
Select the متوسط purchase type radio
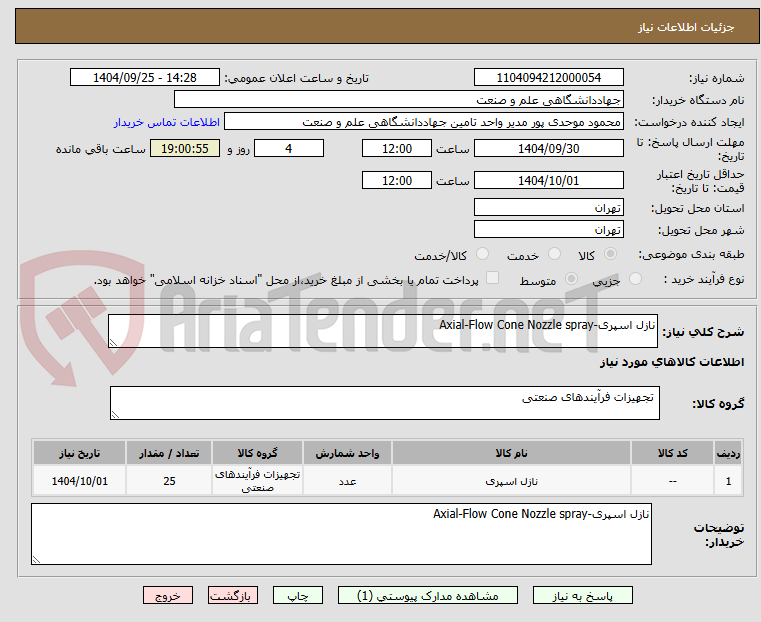pos(571,278)
